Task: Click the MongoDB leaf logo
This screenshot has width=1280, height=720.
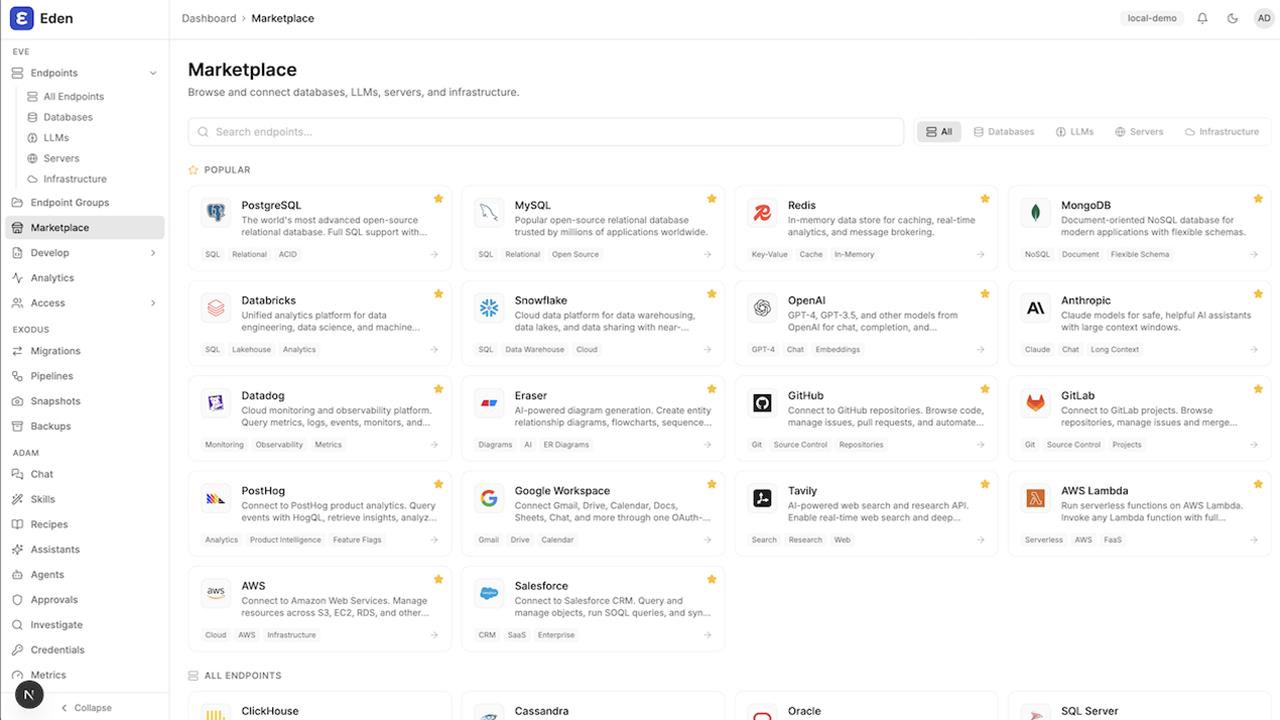Action: tap(1035, 213)
